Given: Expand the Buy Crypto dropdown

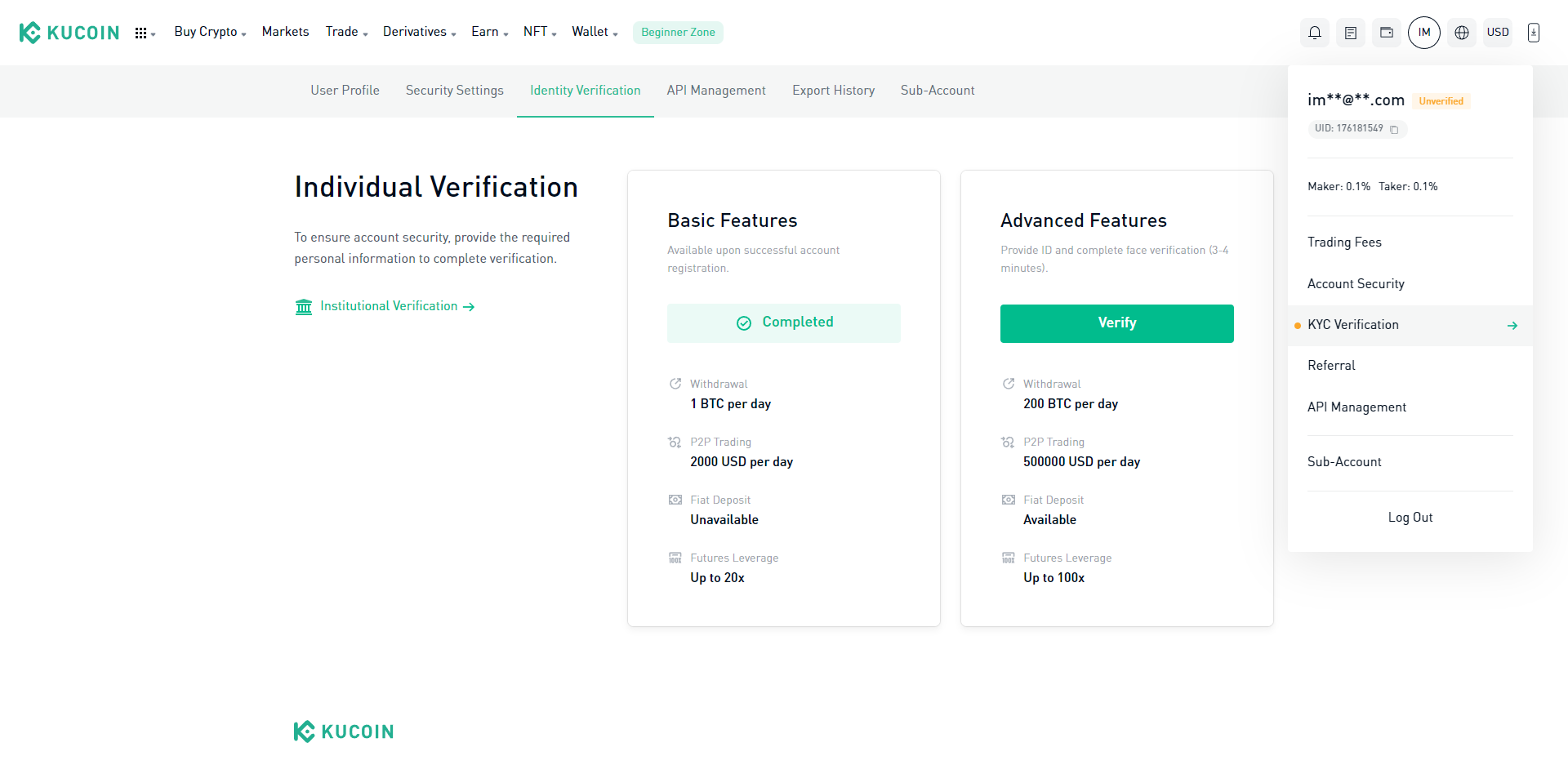Looking at the screenshot, I should pos(210,32).
